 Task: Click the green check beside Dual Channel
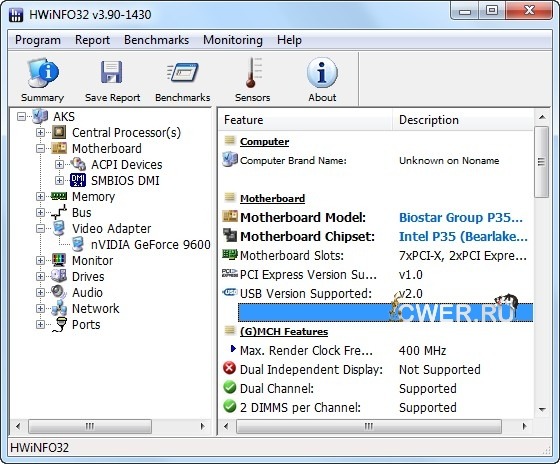tap(230, 387)
